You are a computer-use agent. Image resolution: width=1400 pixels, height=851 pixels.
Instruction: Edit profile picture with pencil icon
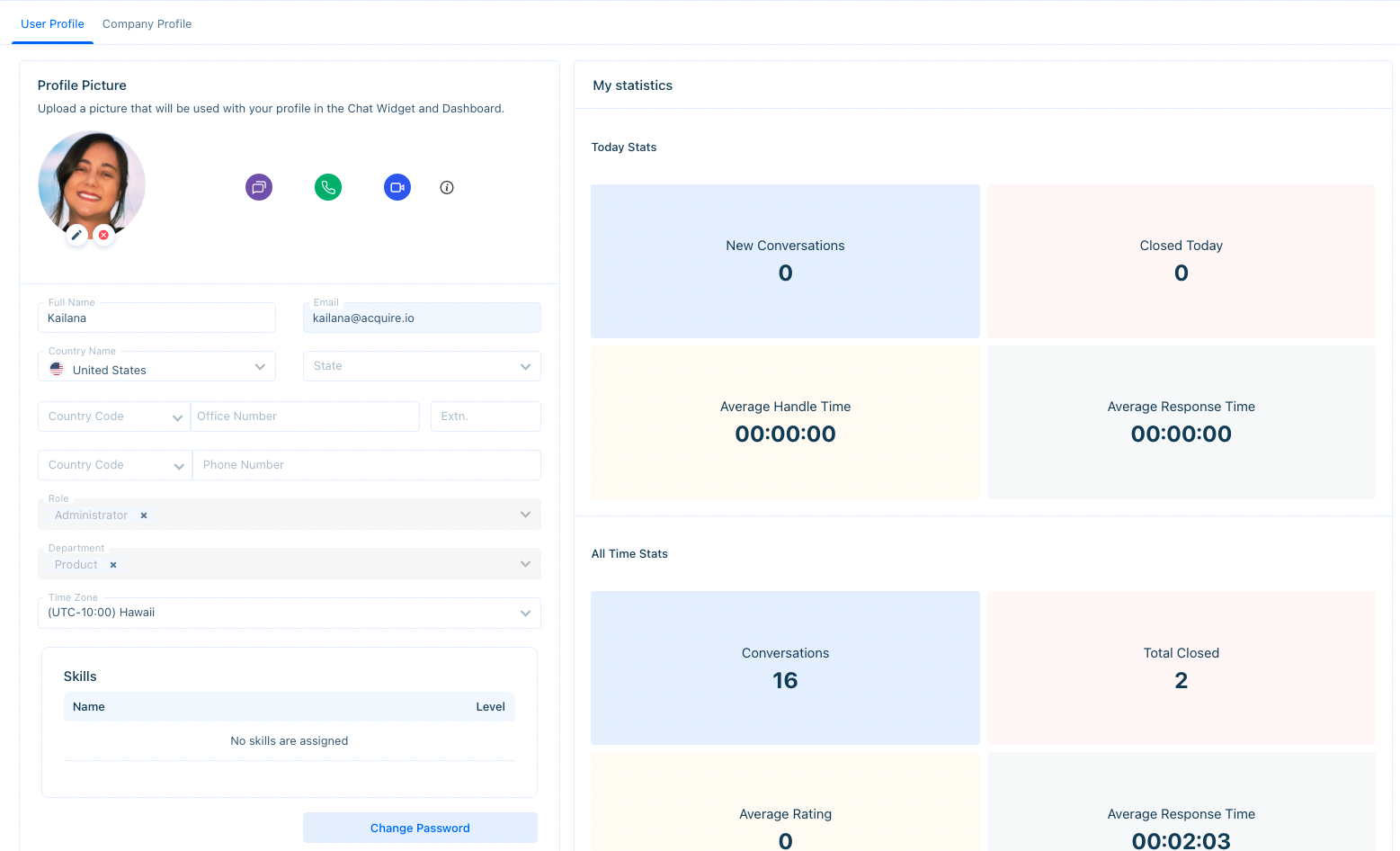click(76, 235)
